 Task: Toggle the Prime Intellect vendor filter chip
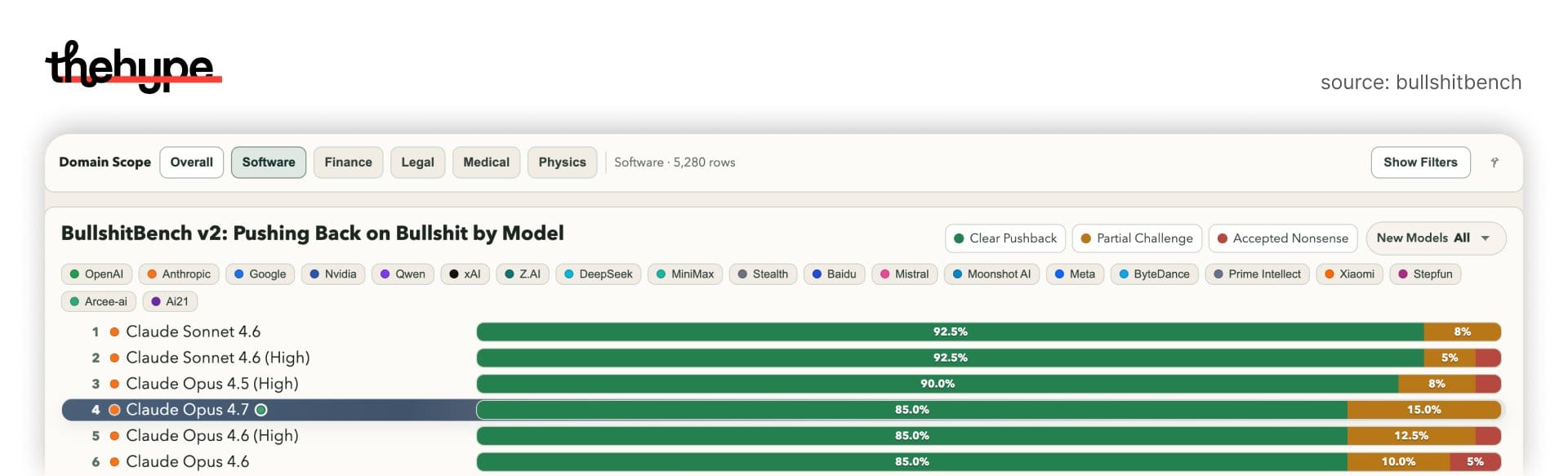coord(1258,274)
